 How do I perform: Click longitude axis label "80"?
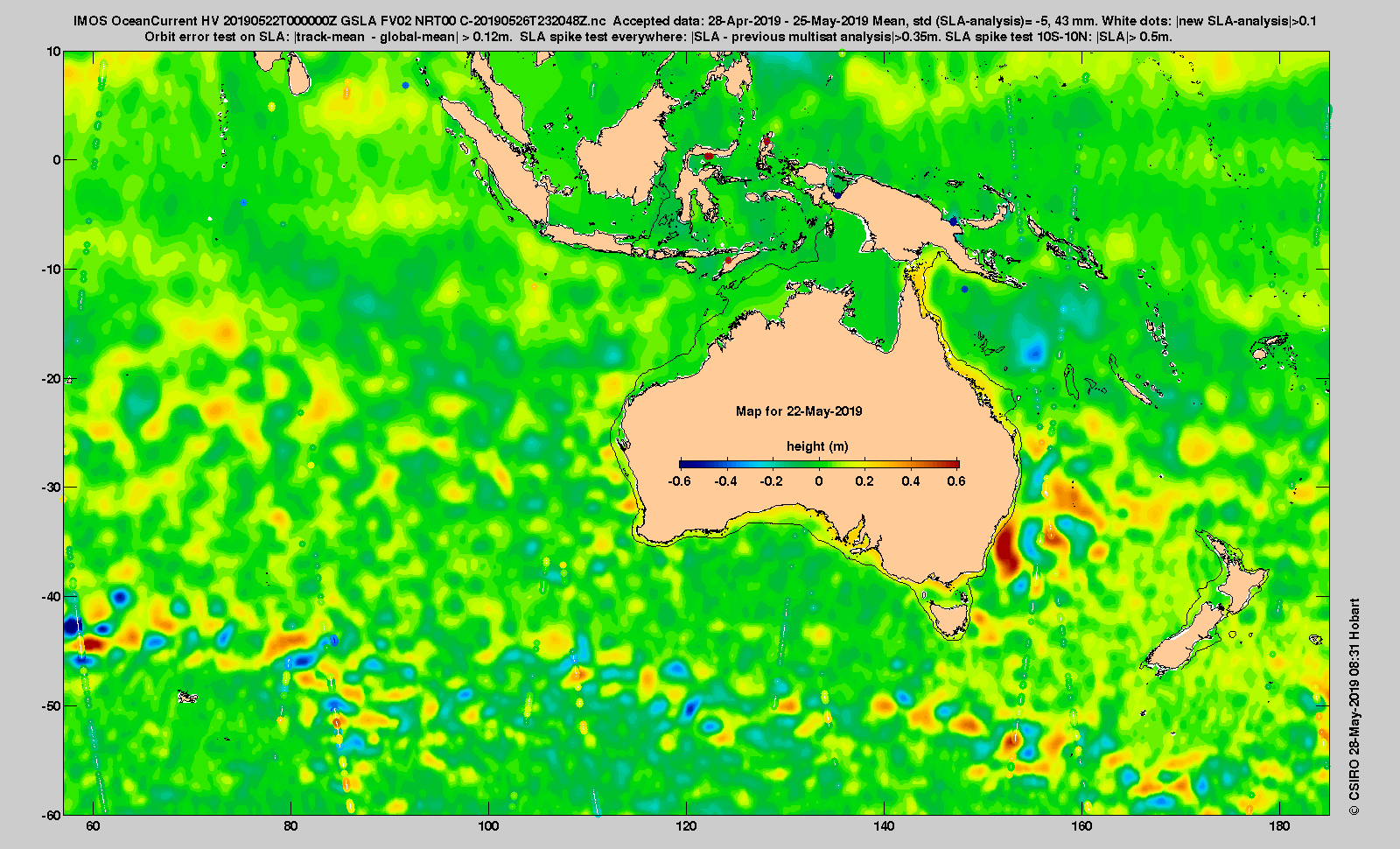pyautogui.click(x=290, y=826)
